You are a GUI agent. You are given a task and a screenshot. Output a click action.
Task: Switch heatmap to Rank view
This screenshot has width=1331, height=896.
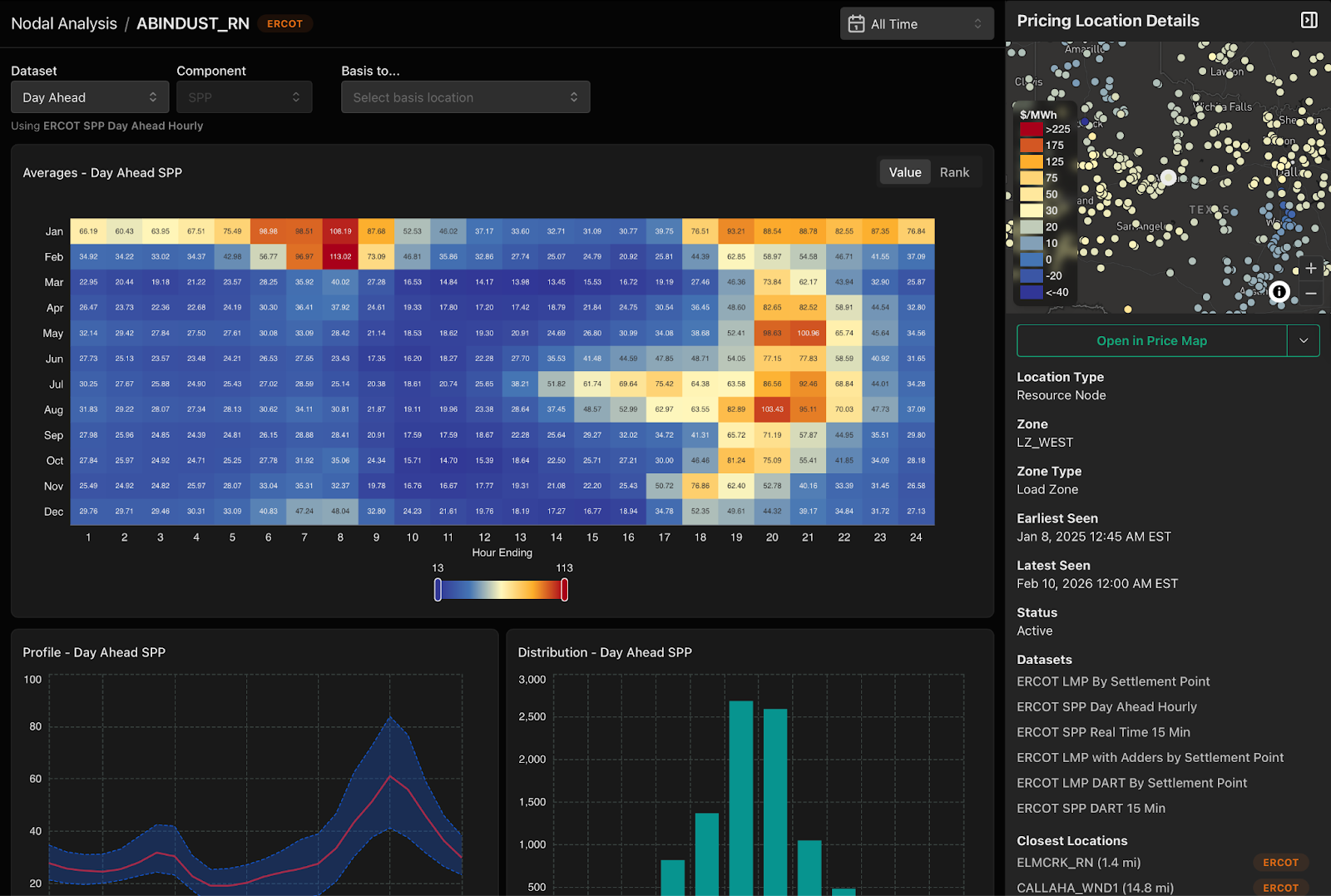(954, 172)
